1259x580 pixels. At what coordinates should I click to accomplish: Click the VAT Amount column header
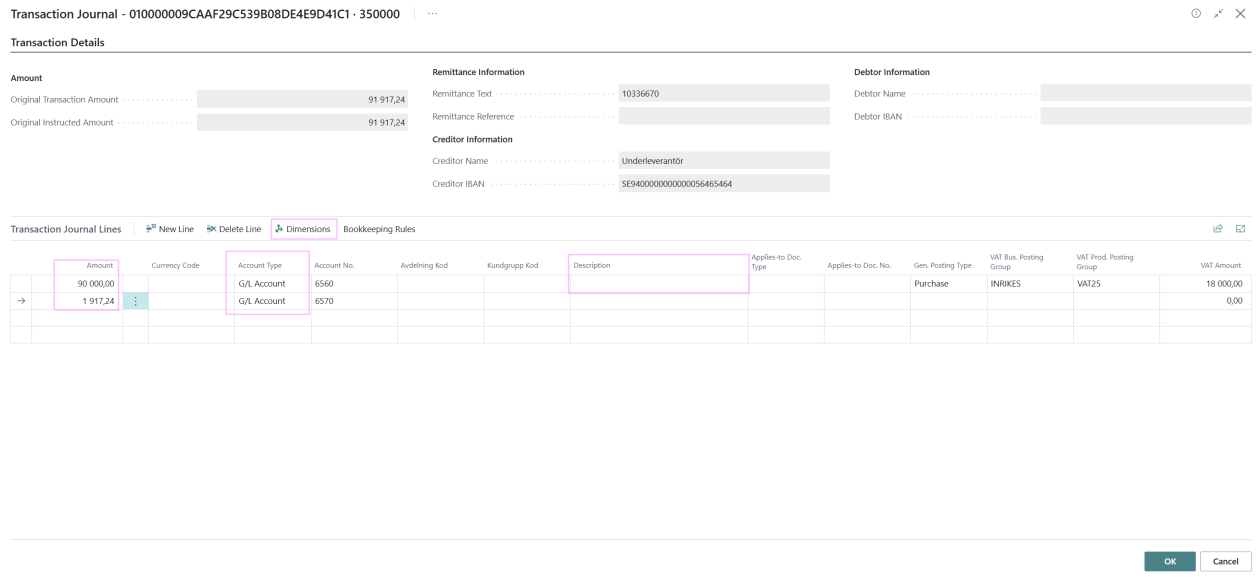1221,265
